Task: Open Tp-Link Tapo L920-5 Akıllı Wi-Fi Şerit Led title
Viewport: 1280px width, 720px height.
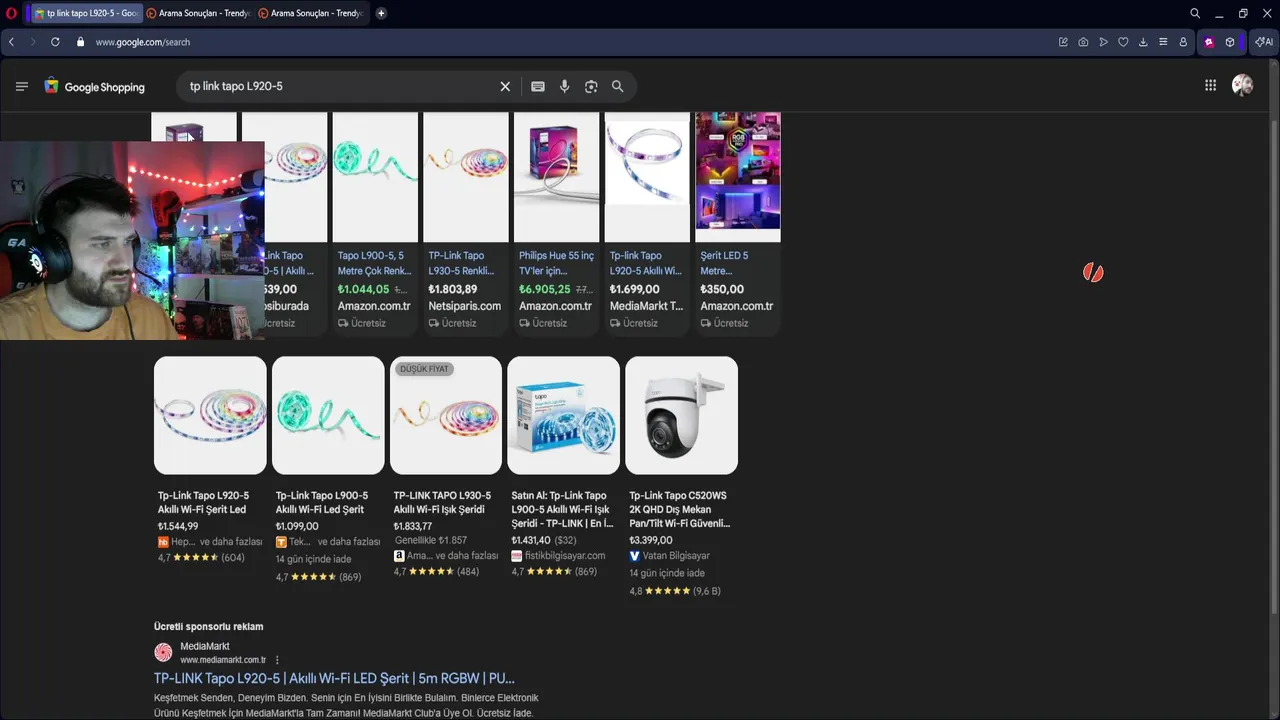Action: coord(204,502)
